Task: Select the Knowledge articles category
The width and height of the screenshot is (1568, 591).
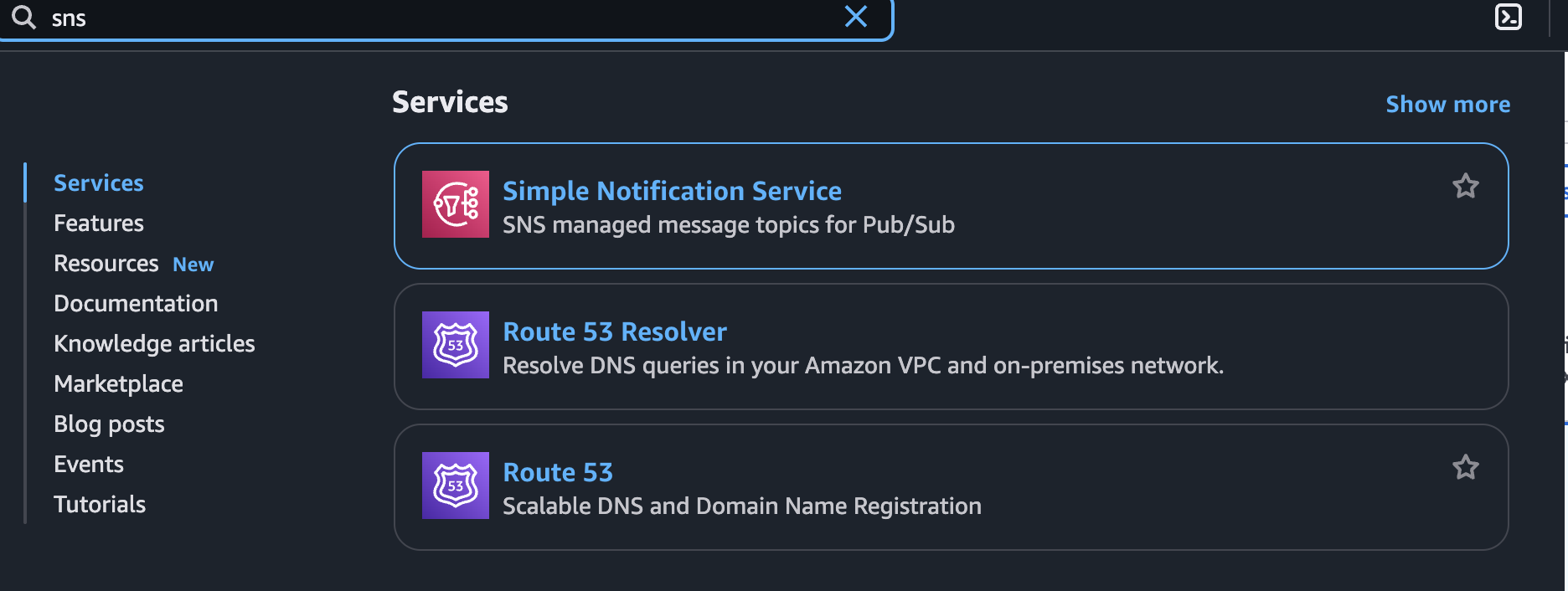Action: tap(154, 343)
